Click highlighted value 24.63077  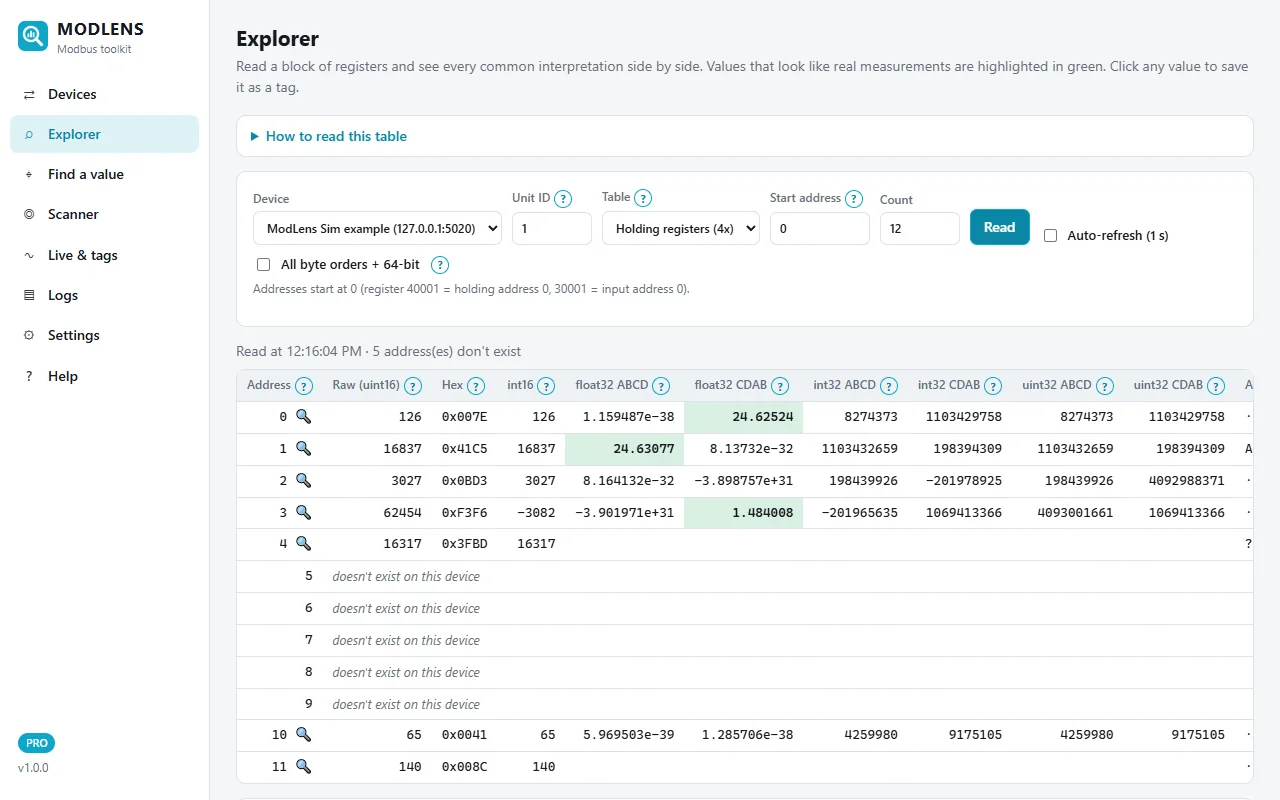624,448
